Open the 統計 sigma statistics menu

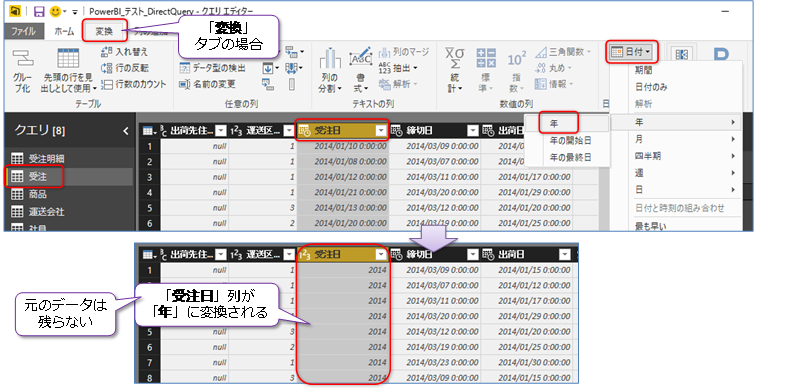455,70
